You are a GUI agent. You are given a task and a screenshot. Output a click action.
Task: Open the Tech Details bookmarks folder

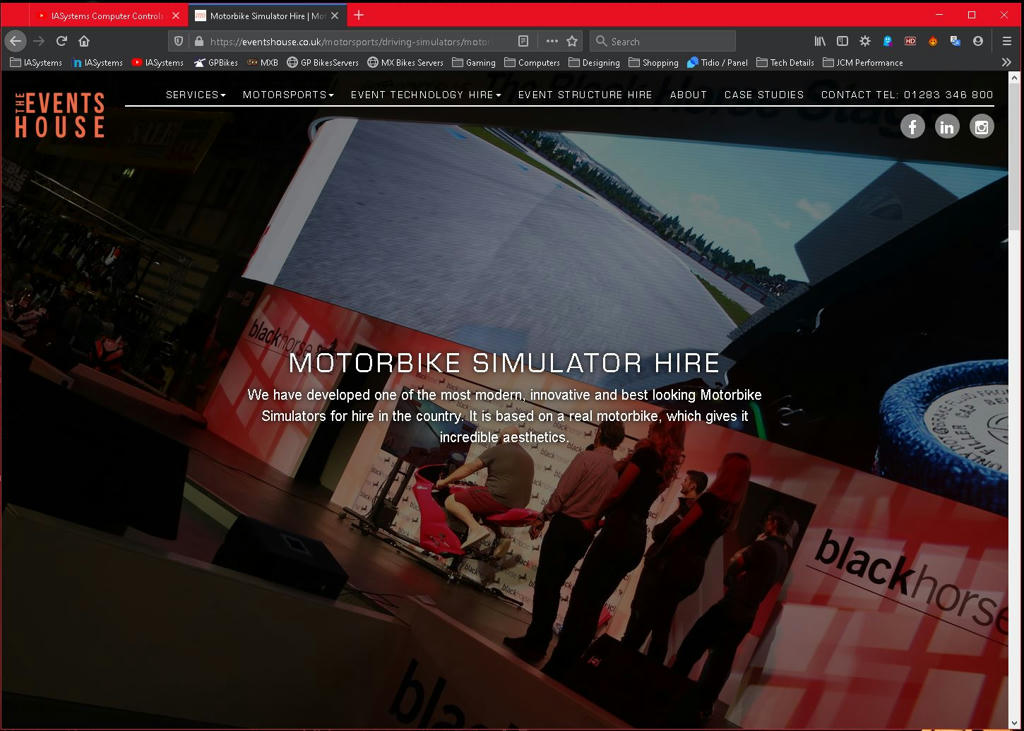pos(785,63)
